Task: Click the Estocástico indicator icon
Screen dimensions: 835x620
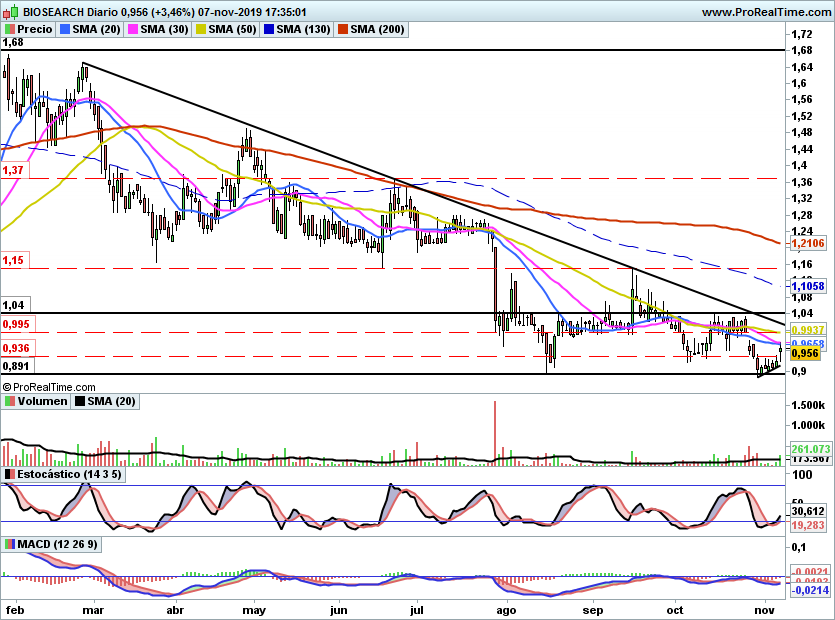Action: click(10, 474)
